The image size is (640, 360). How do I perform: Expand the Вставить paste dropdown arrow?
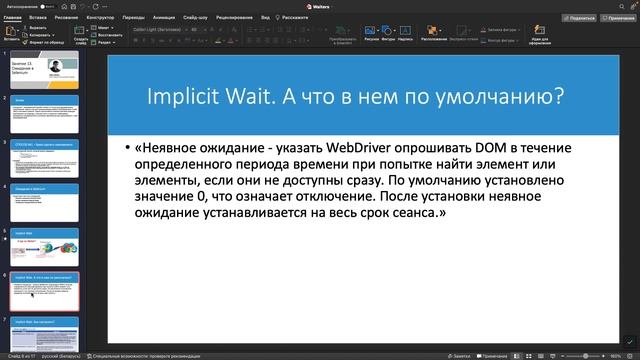[18, 31]
